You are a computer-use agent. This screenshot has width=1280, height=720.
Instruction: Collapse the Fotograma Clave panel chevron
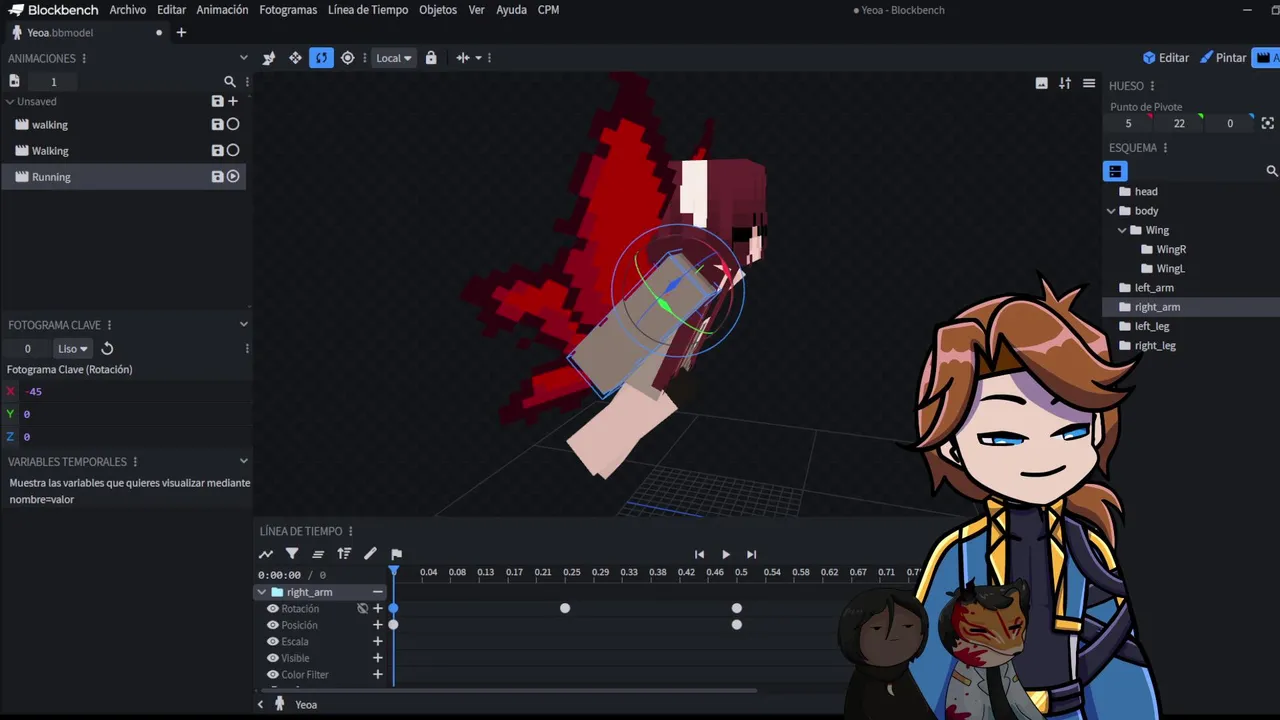243,324
